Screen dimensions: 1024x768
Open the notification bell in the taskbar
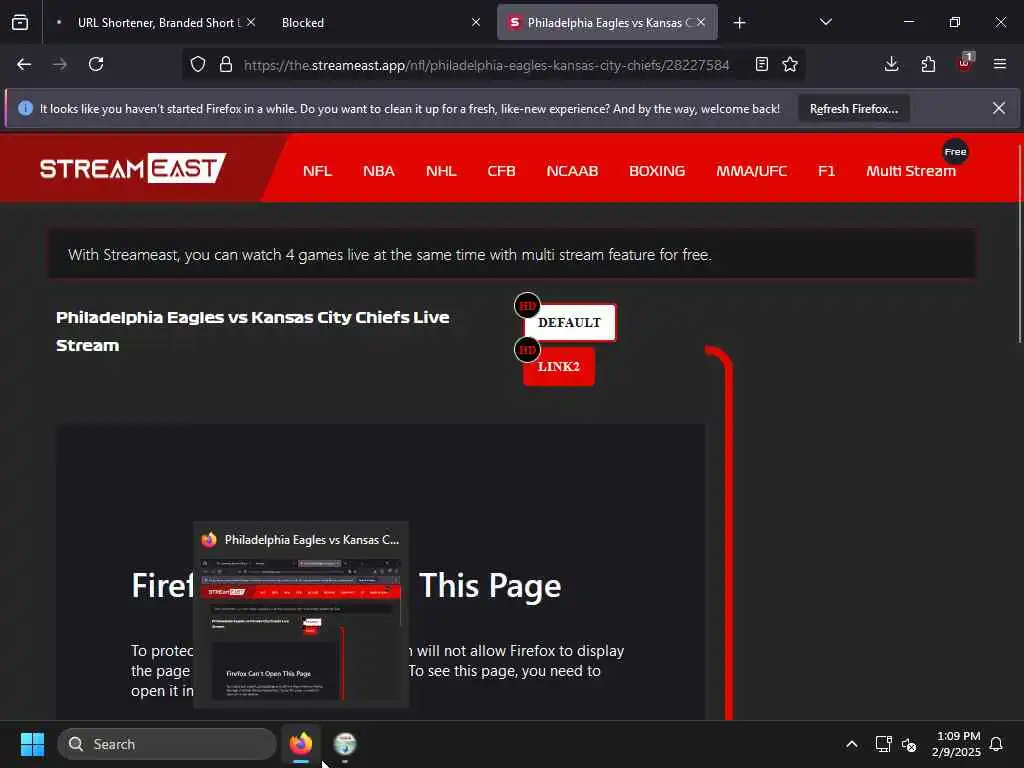pos(997,744)
